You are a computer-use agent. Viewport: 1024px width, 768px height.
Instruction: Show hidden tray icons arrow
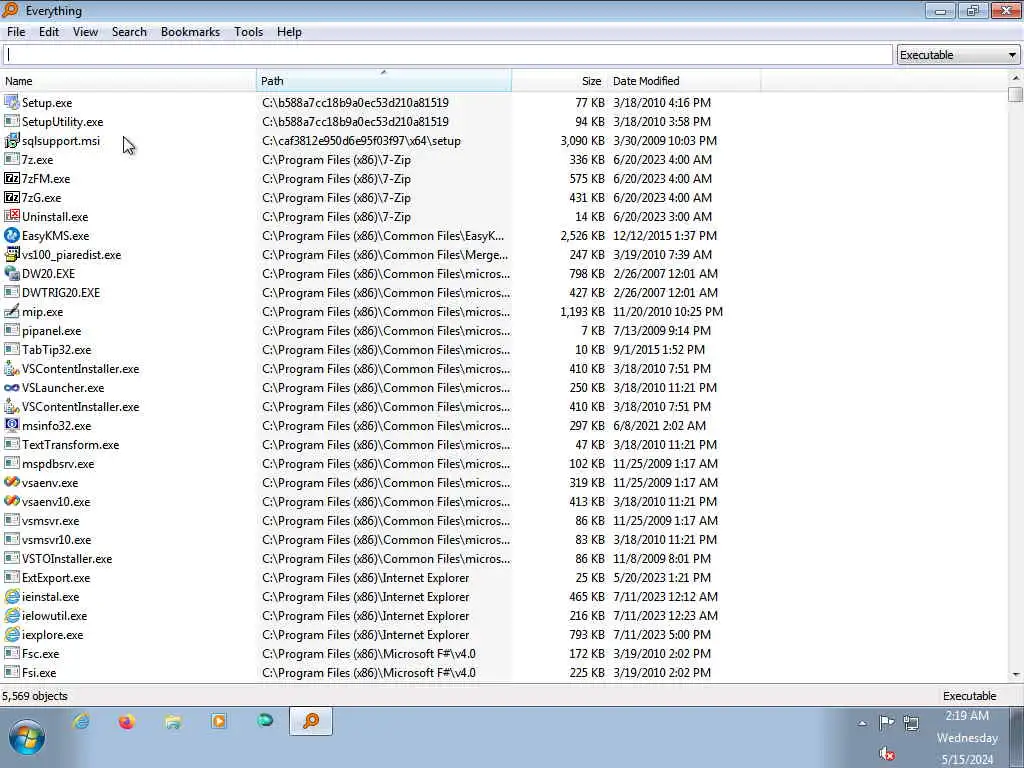(862, 723)
